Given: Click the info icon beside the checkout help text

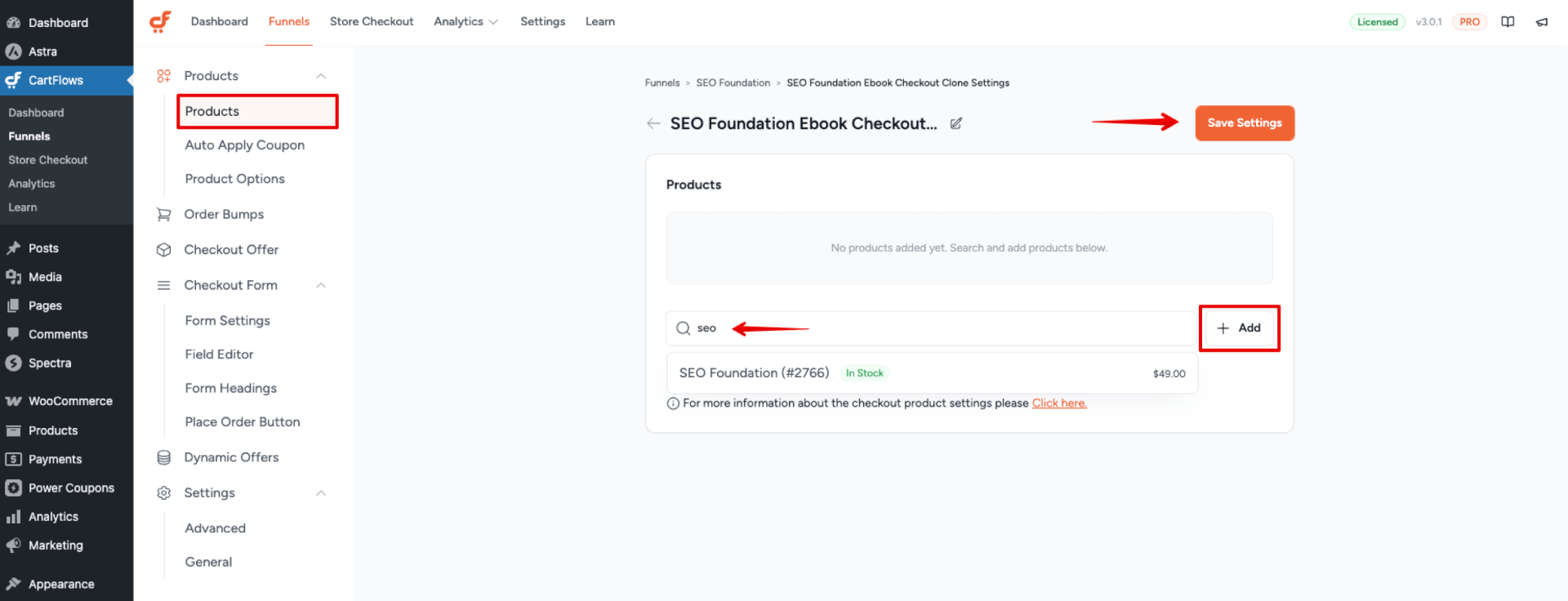Looking at the screenshot, I should pos(673,403).
